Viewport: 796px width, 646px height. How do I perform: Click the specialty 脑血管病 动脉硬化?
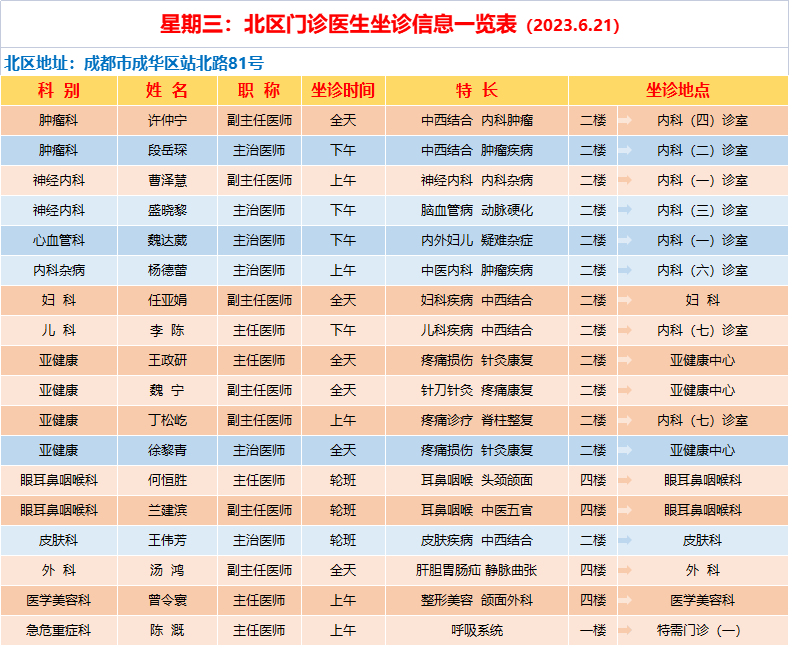(477, 210)
